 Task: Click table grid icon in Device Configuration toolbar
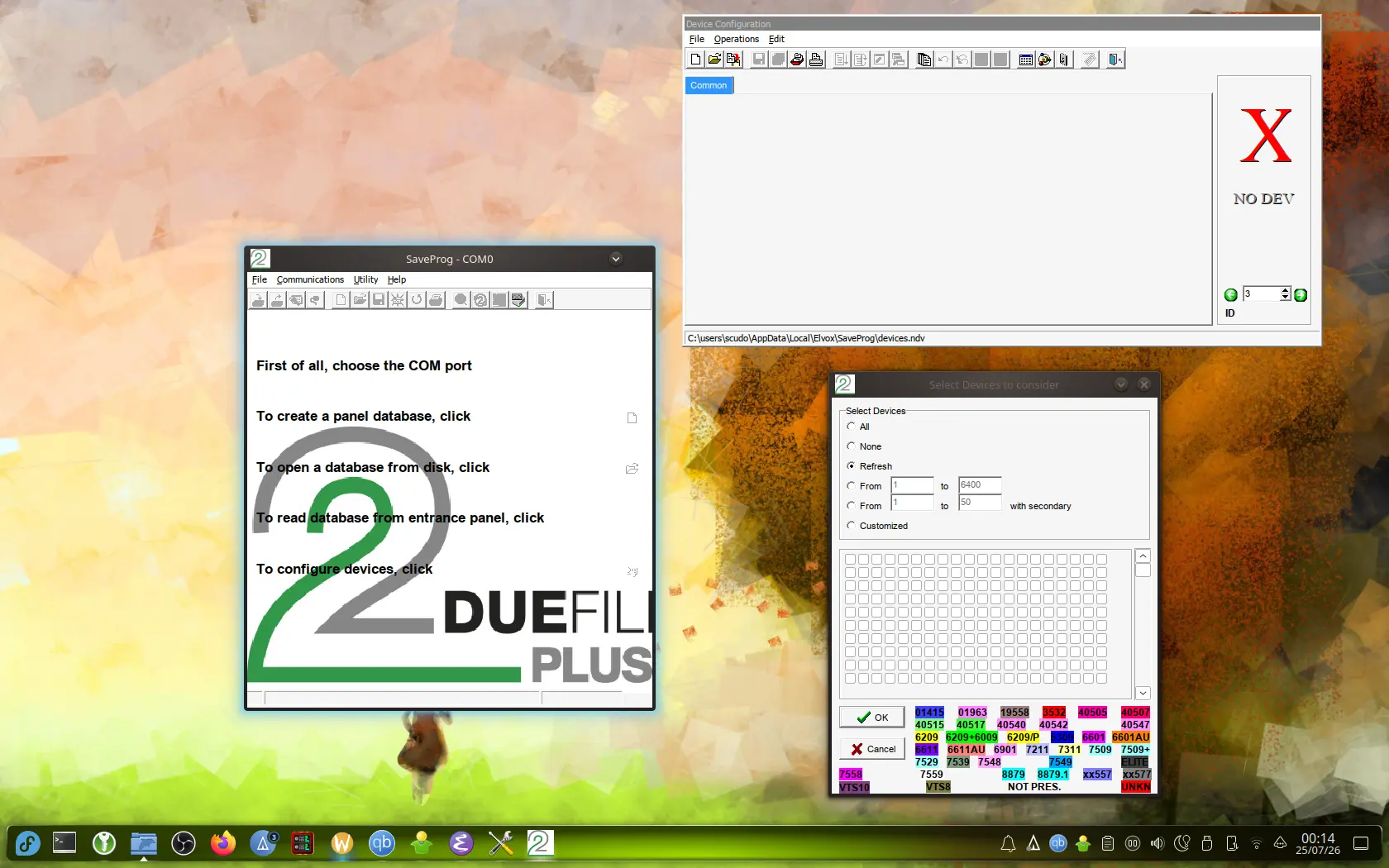[1025, 60]
